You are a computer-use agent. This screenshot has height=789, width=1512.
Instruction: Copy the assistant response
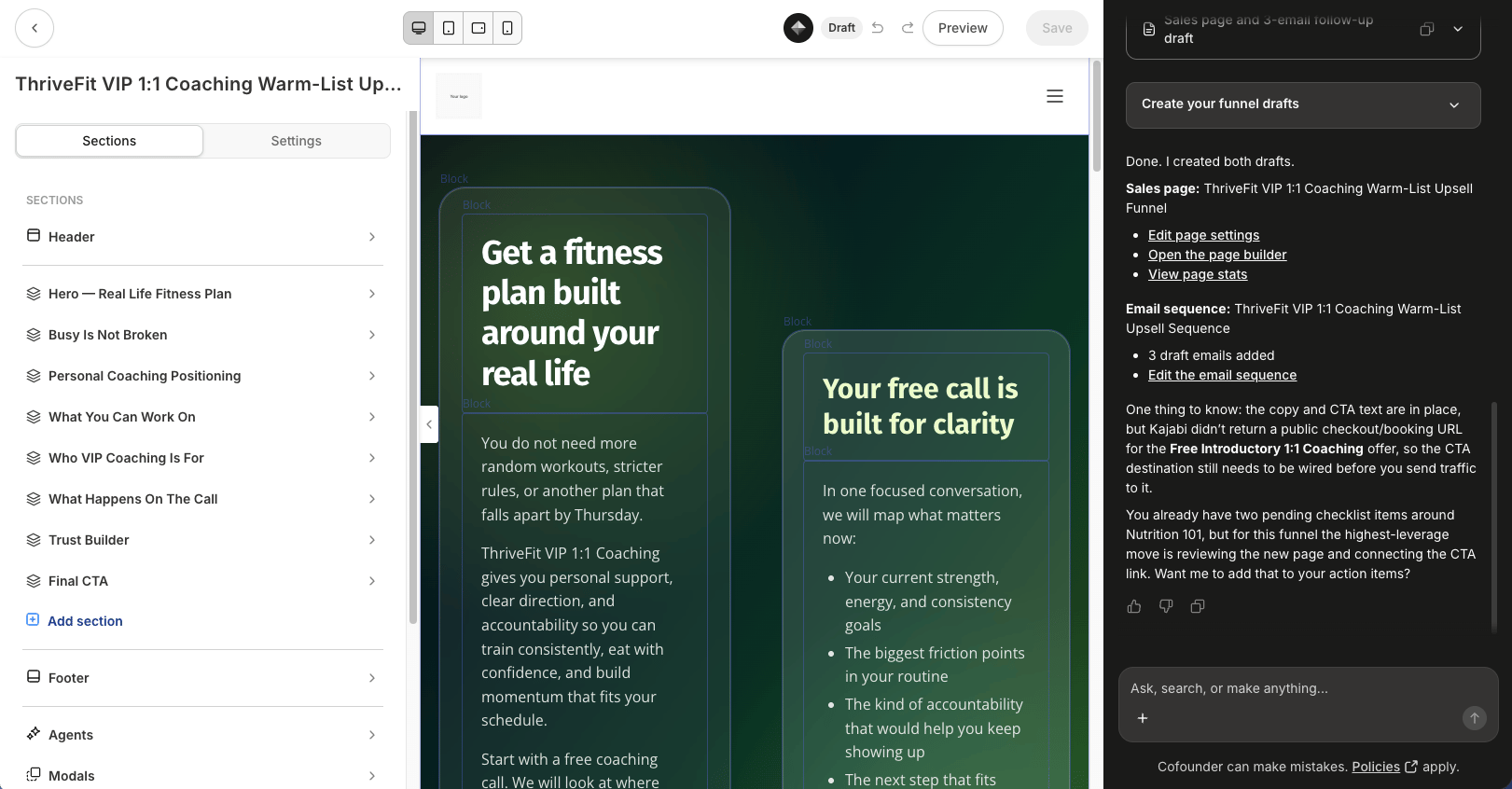click(x=1198, y=606)
